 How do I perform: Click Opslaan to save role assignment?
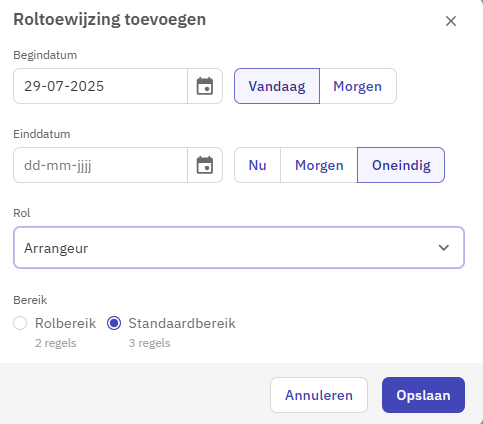423,395
